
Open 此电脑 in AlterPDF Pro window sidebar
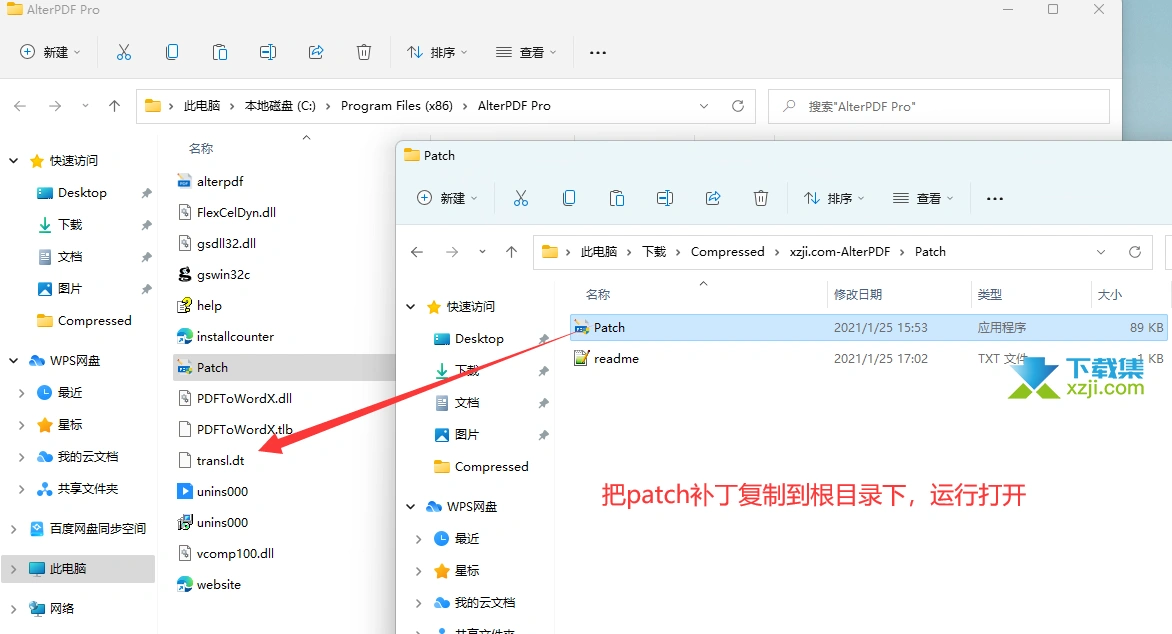78,569
